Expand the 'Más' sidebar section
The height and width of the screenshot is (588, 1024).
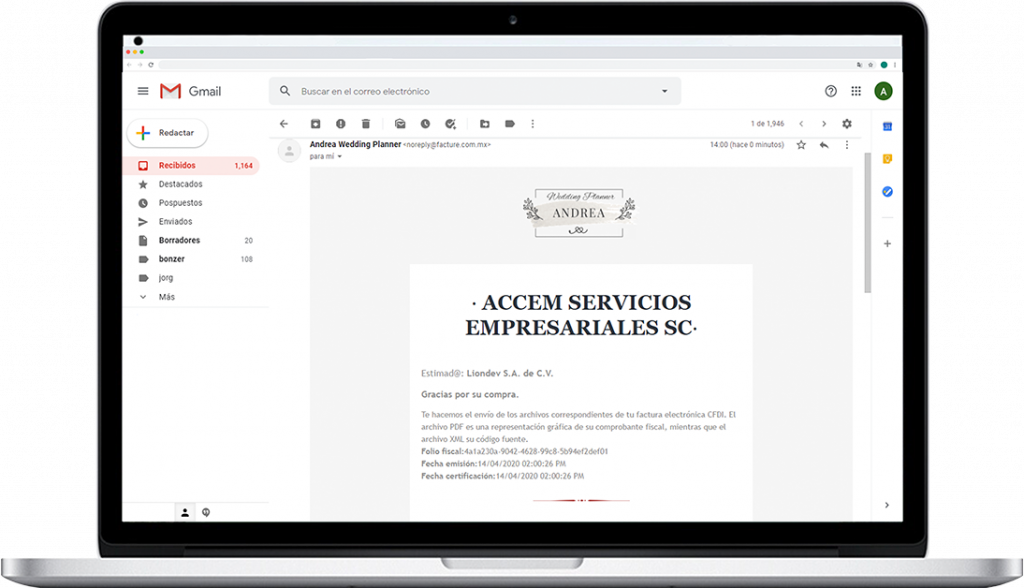pos(166,297)
